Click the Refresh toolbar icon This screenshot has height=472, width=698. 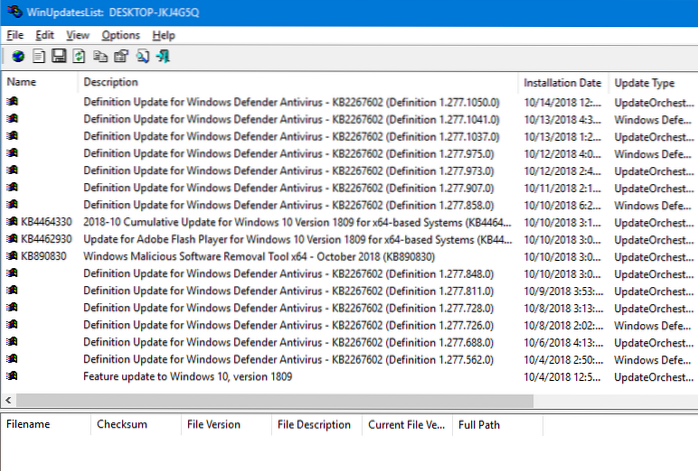tap(79, 57)
